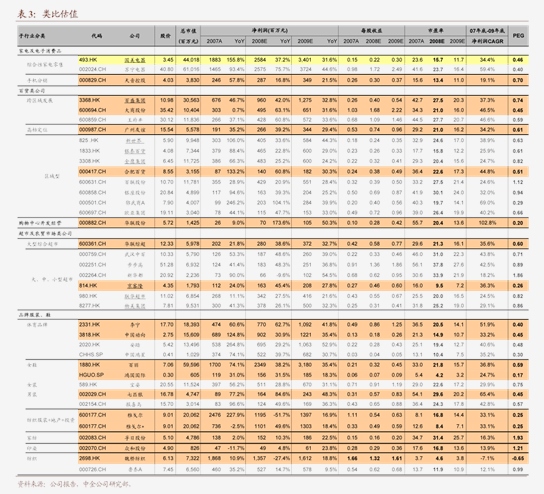The height and width of the screenshot is (494, 544).
Task: Click the YoY value -51.7%
Action: (x=282, y=415)
